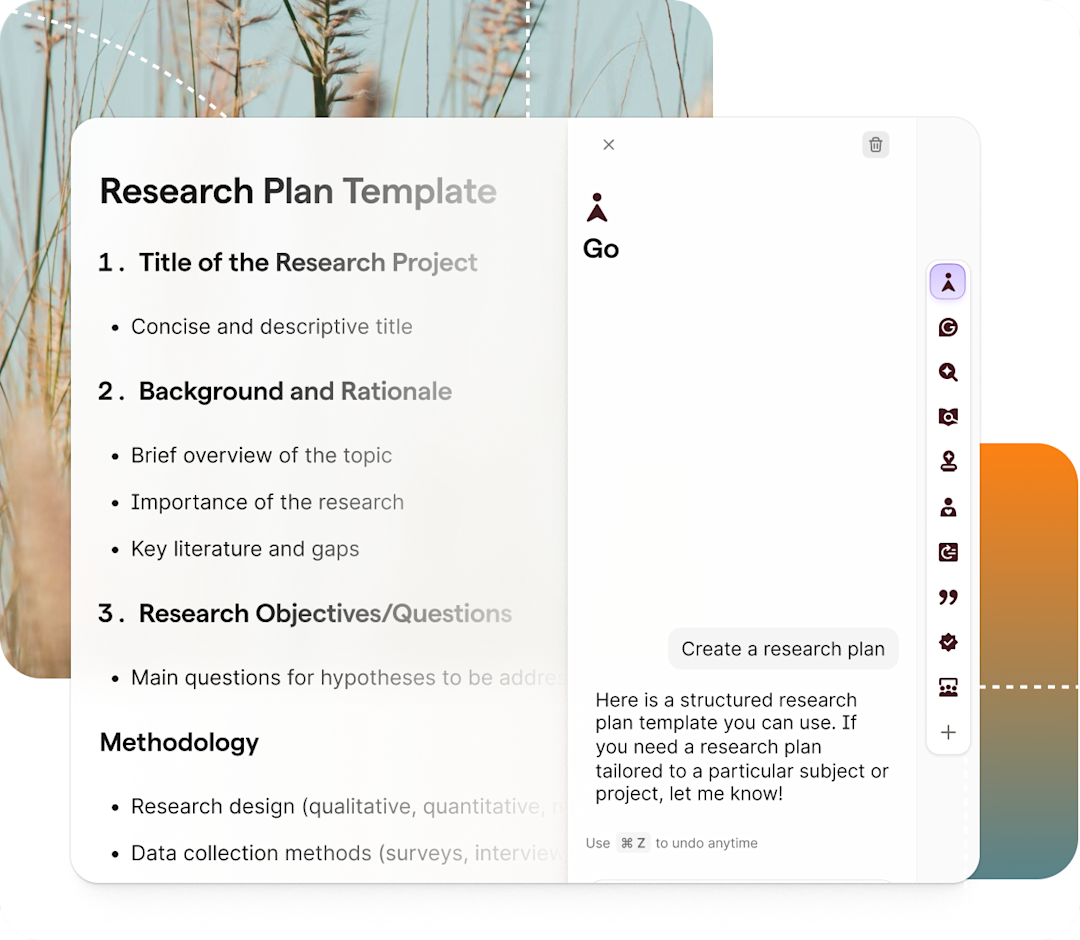Click the 'Background and Rationale' section heading
This screenshot has width=1080, height=940.
click(295, 391)
